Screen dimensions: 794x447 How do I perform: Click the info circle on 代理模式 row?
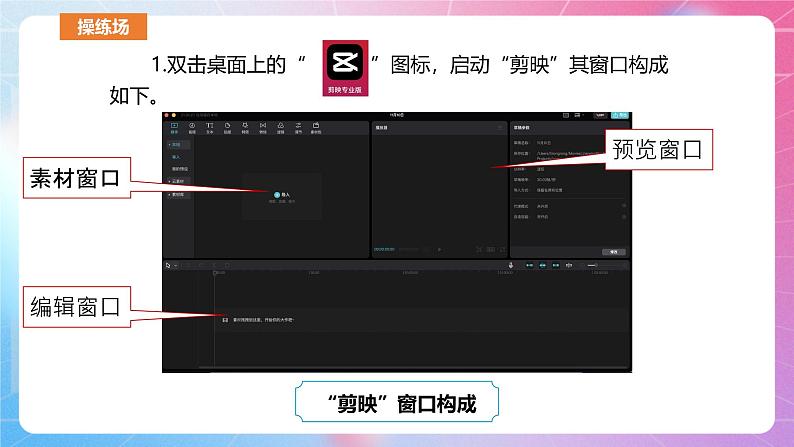(x=624, y=206)
